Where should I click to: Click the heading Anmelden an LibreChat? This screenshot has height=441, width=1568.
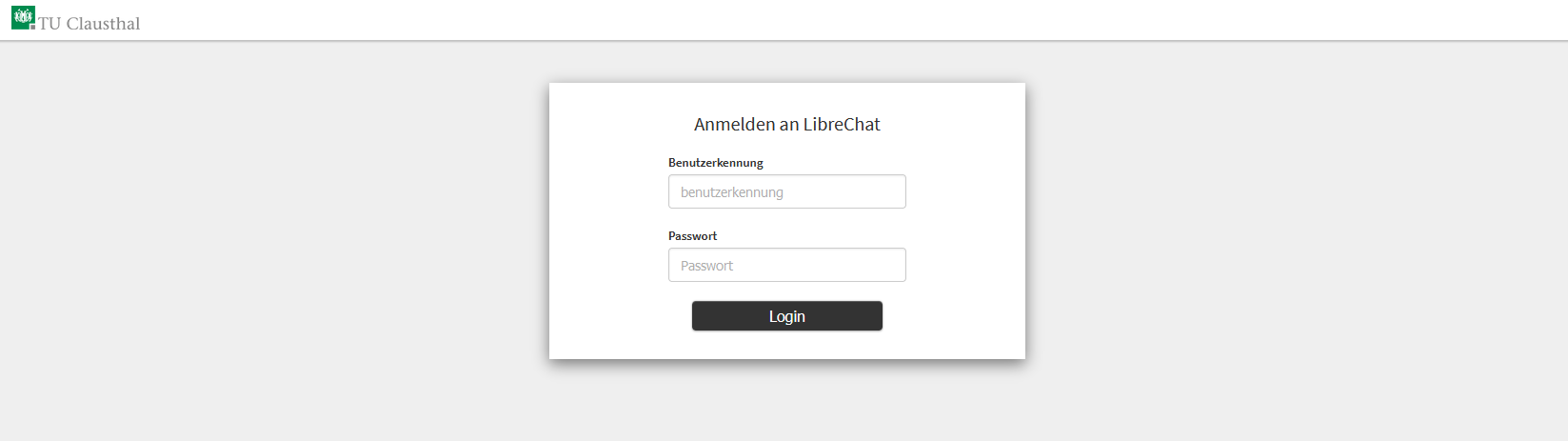pyautogui.click(x=786, y=125)
